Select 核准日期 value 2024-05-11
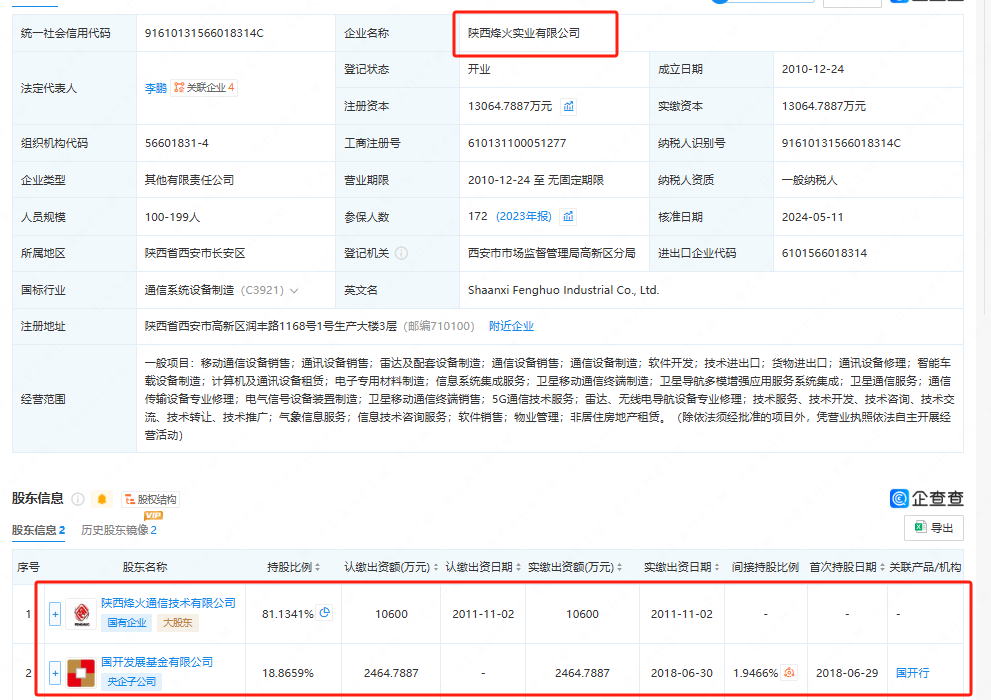The height and width of the screenshot is (700, 991). point(813,217)
